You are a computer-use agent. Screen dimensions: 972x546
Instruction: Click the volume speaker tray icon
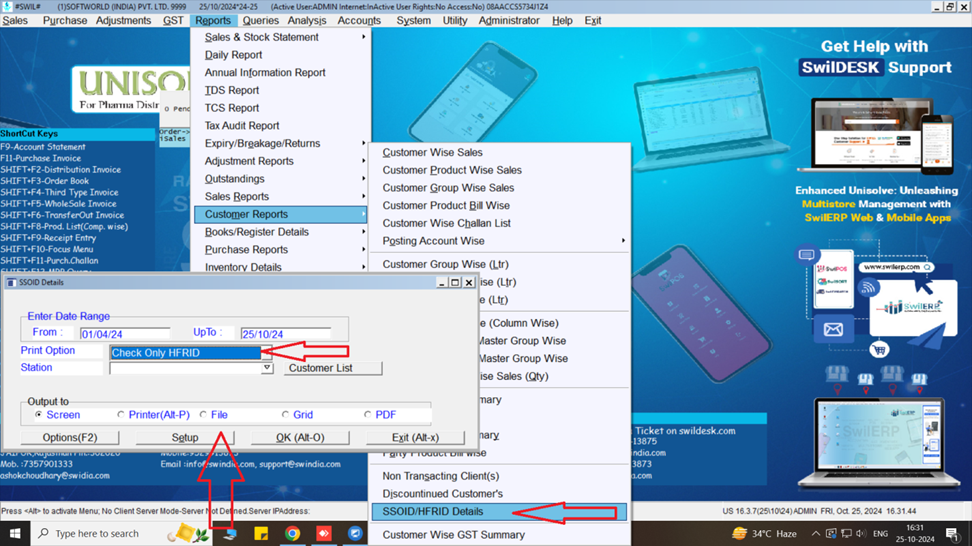coord(860,534)
